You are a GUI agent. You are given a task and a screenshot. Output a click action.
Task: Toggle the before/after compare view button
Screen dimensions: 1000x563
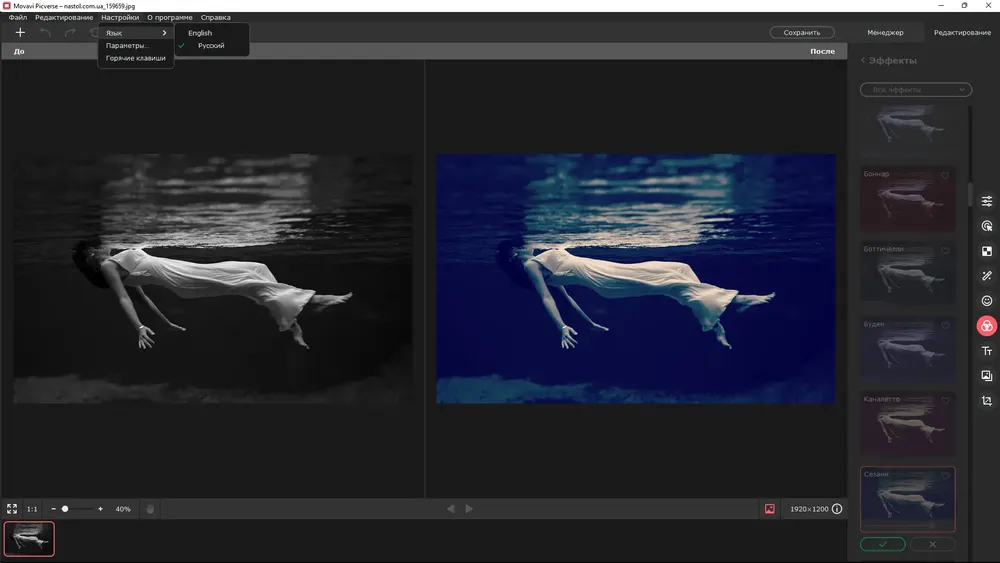[x=770, y=509]
